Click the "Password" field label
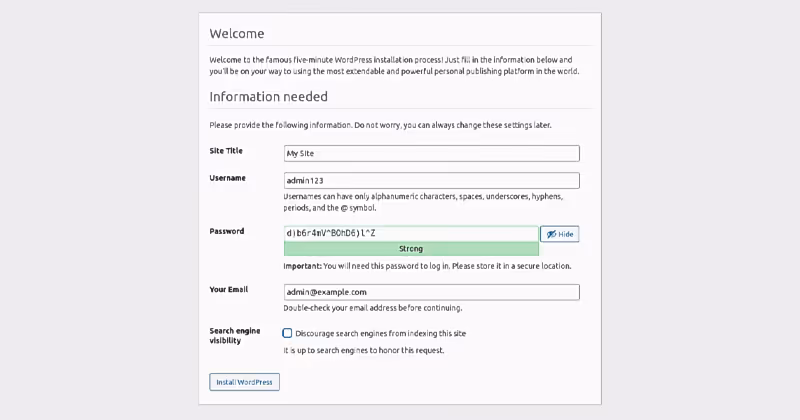Viewport: 800px width, 420px height. click(x=227, y=231)
